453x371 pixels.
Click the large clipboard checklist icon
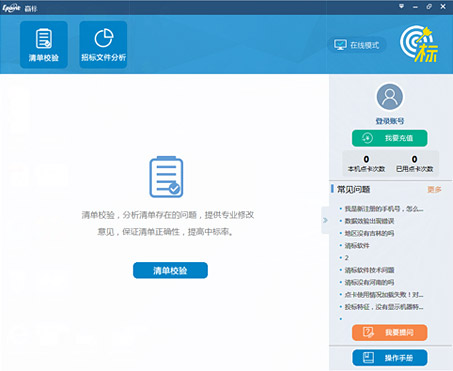[166, 177]
